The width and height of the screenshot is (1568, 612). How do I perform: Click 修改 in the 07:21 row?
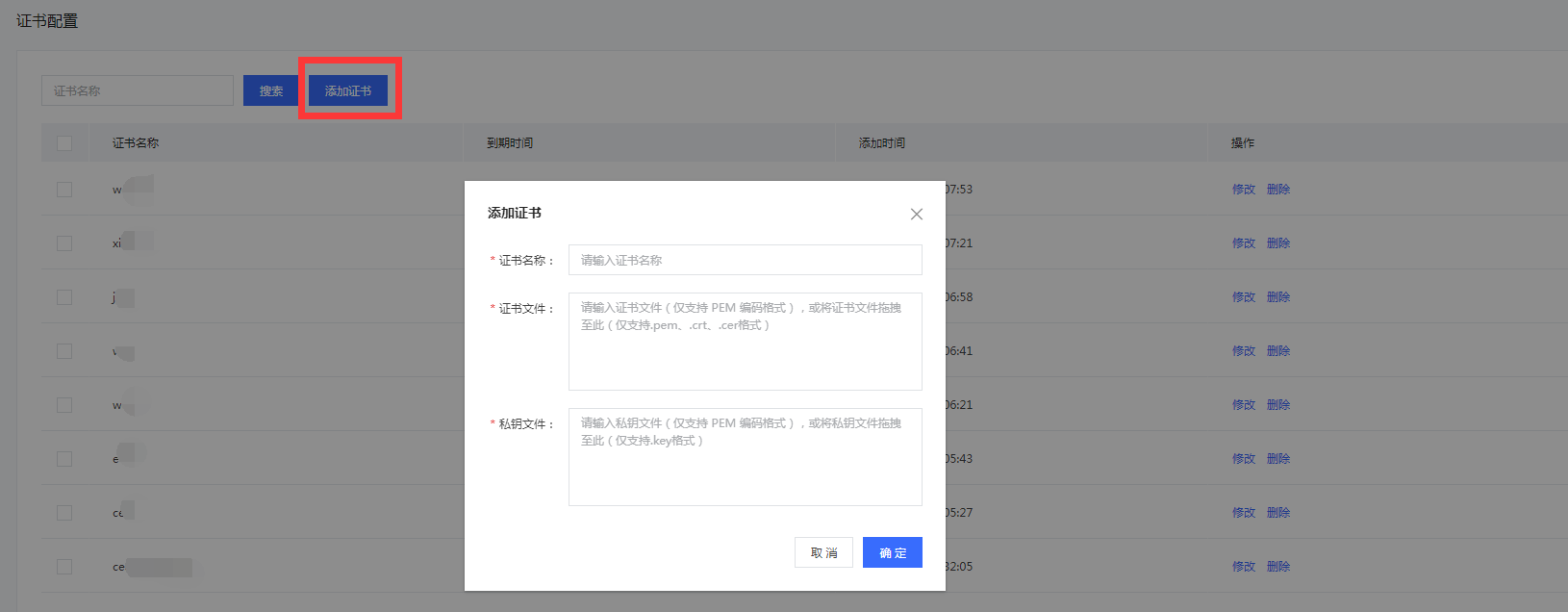click(x=1244, y=243)
